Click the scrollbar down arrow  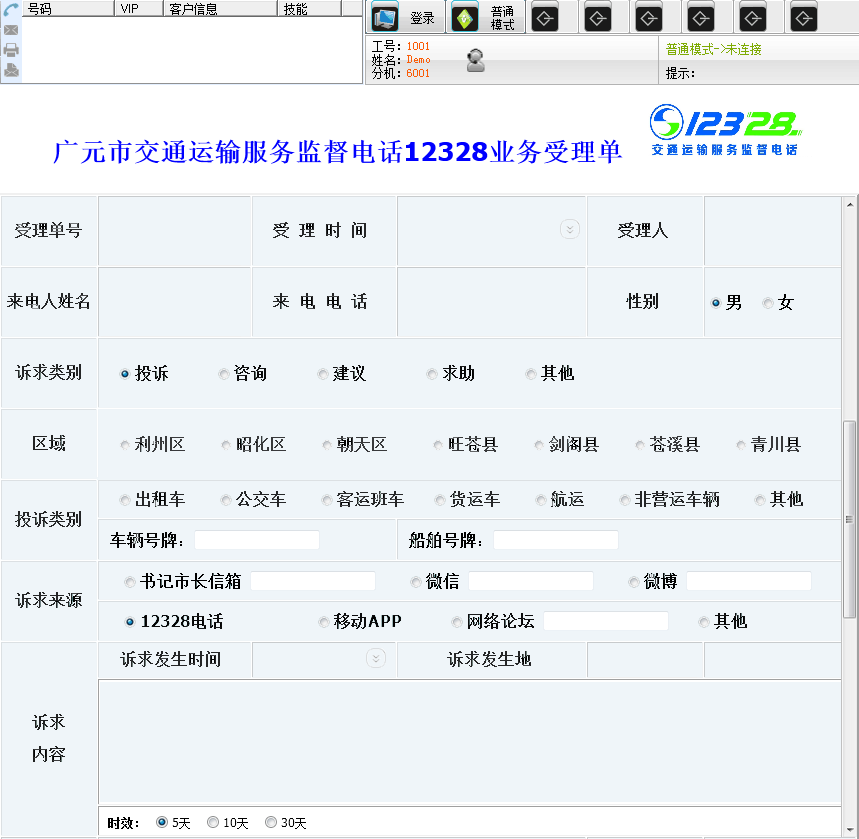pyautogui.click(x=850, y=830)
